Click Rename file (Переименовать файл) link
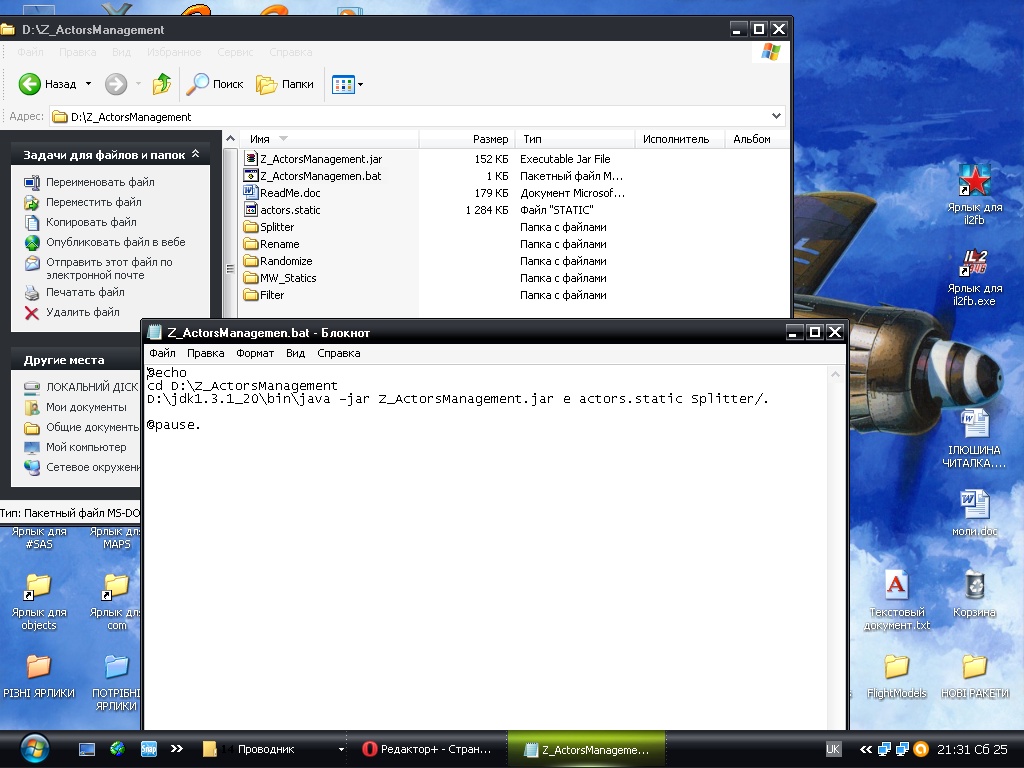Viewport: 1024px width, 768px height. (100, 182)
